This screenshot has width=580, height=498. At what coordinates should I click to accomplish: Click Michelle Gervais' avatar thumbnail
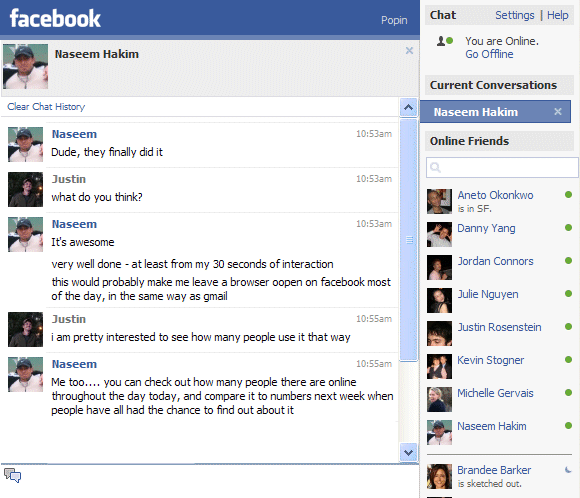tap(439, 399)
